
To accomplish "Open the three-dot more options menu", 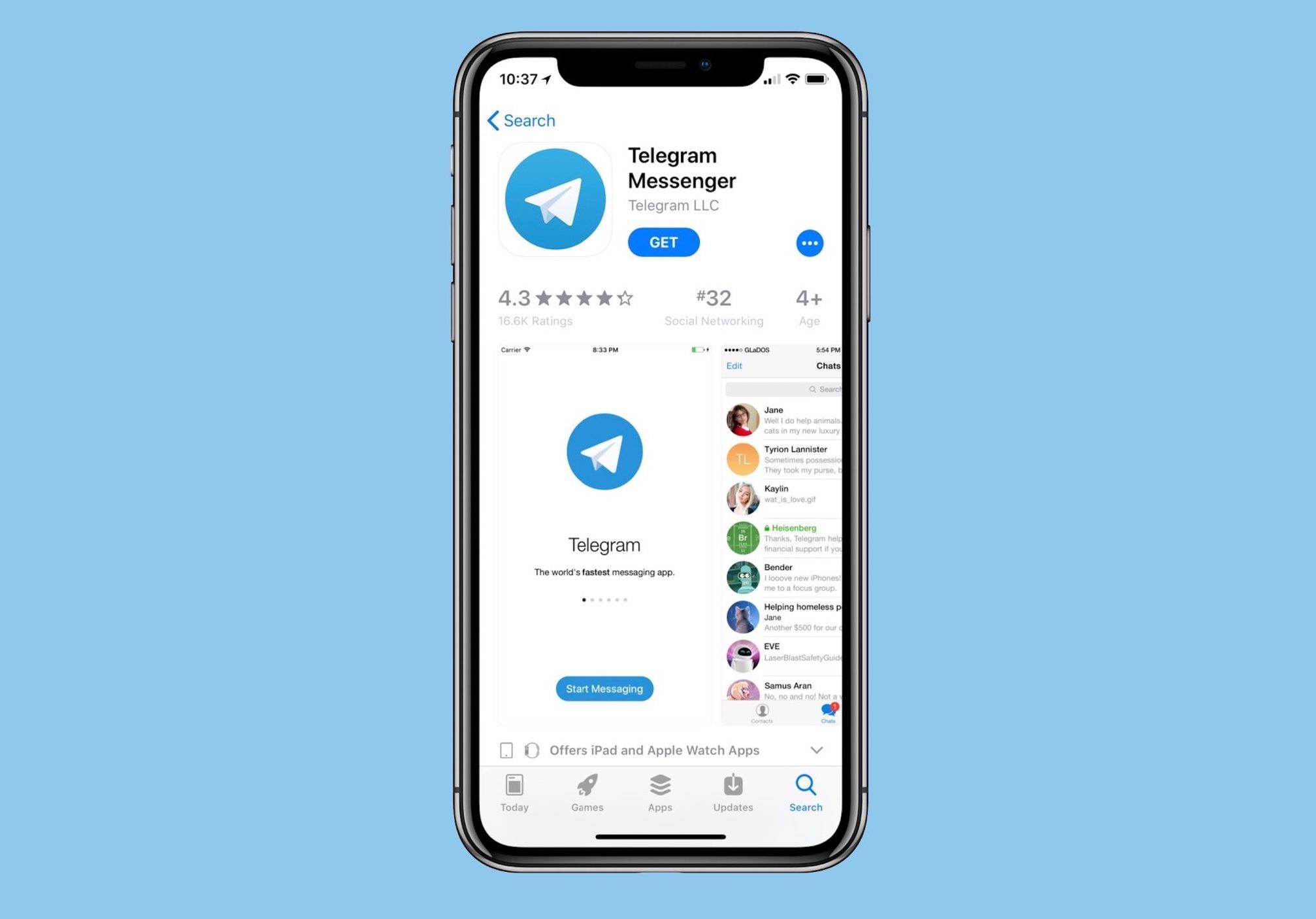I will pos(810,243).
